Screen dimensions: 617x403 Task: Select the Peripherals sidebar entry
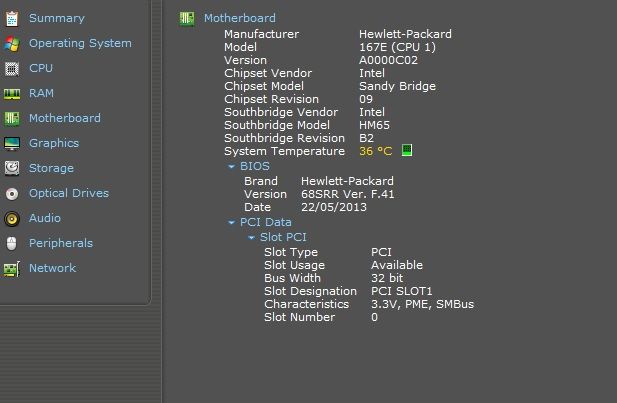coord(60,243)
